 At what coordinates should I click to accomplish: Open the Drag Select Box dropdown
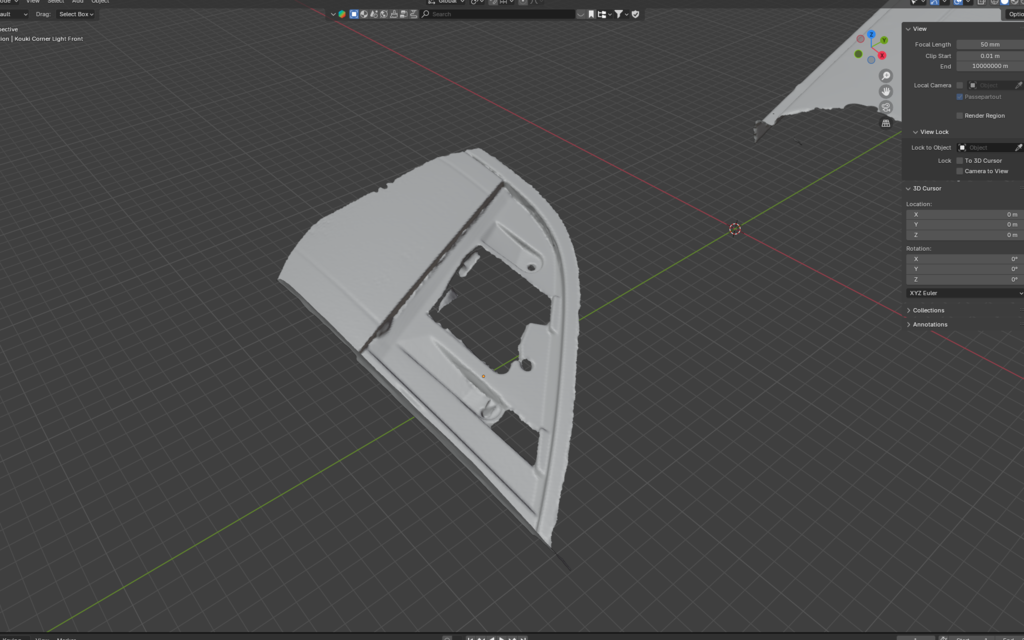point(76,14)
